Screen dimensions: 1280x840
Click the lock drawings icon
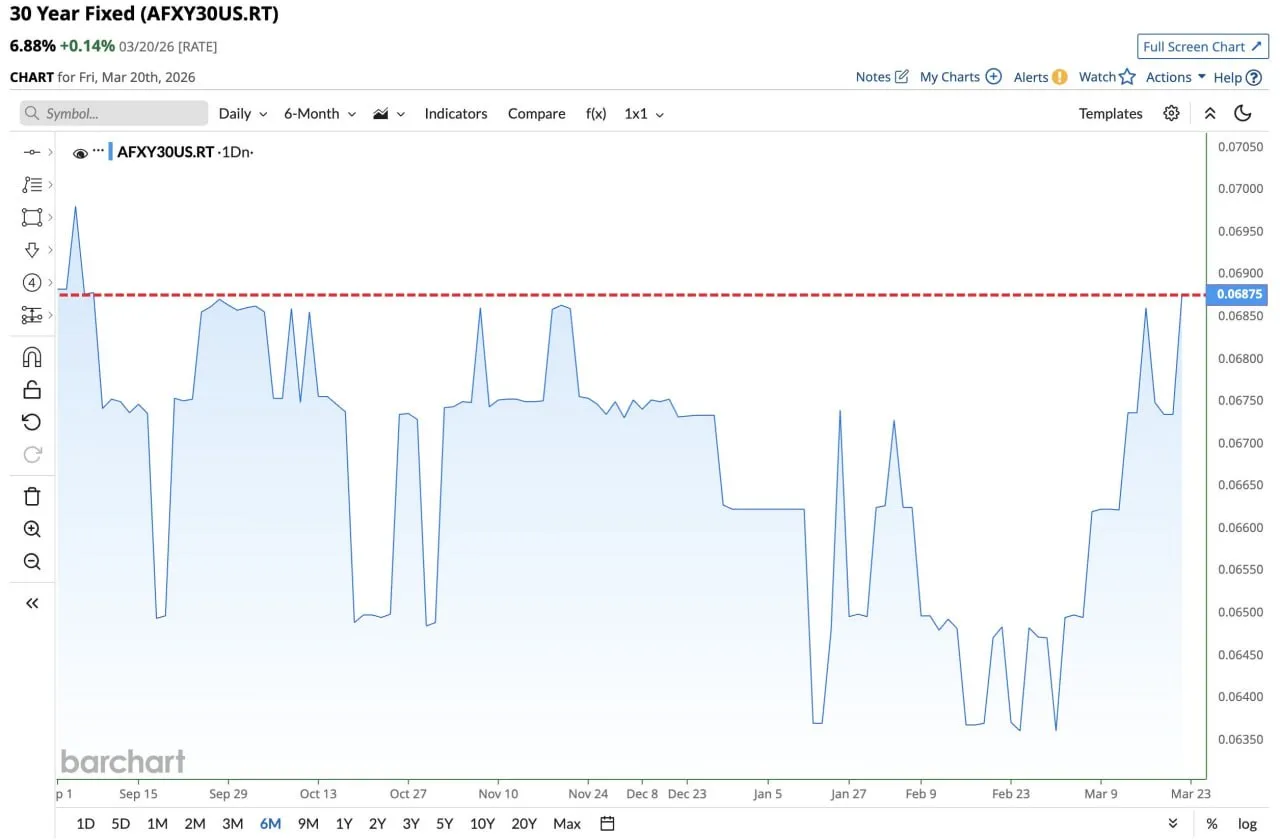pyautogui.click(x=32, y=390)
